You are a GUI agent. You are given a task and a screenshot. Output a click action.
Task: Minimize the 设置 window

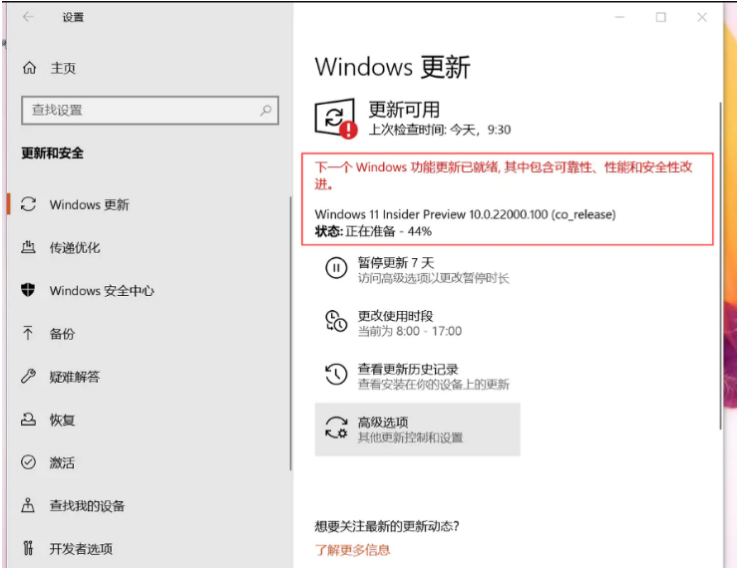point(619,17)
